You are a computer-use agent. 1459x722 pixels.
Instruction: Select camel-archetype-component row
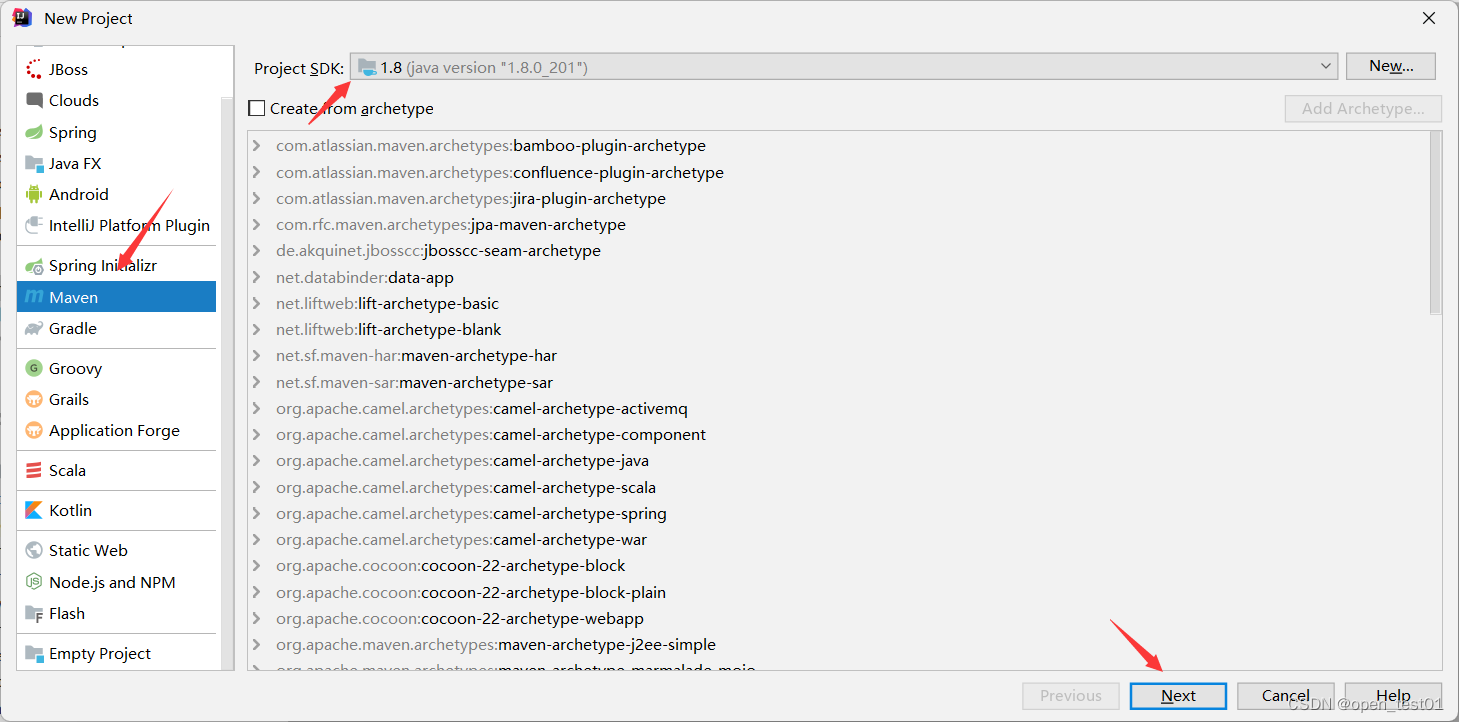point(839,435)
